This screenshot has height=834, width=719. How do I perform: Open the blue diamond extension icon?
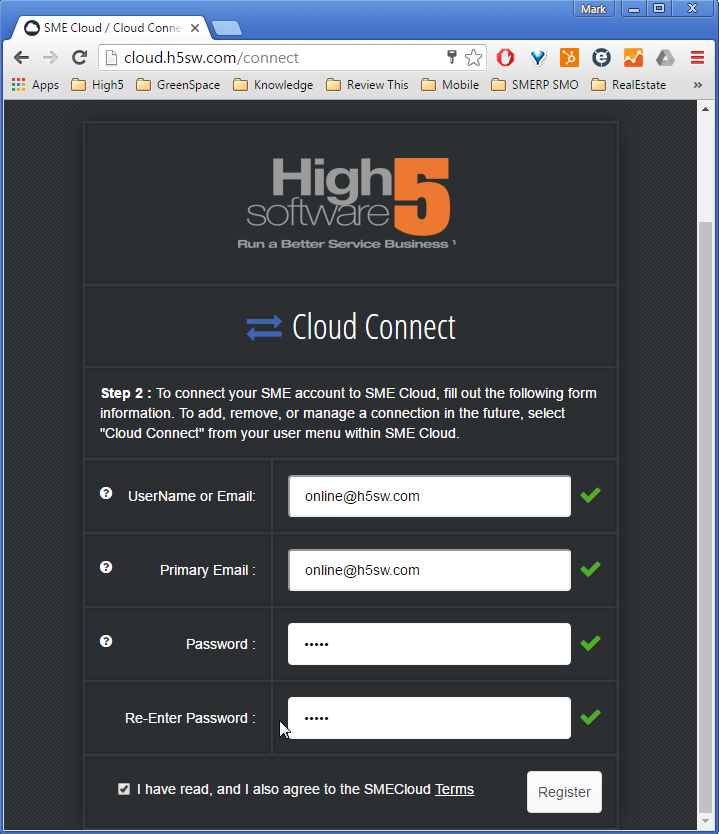click(x=538, y=57)
